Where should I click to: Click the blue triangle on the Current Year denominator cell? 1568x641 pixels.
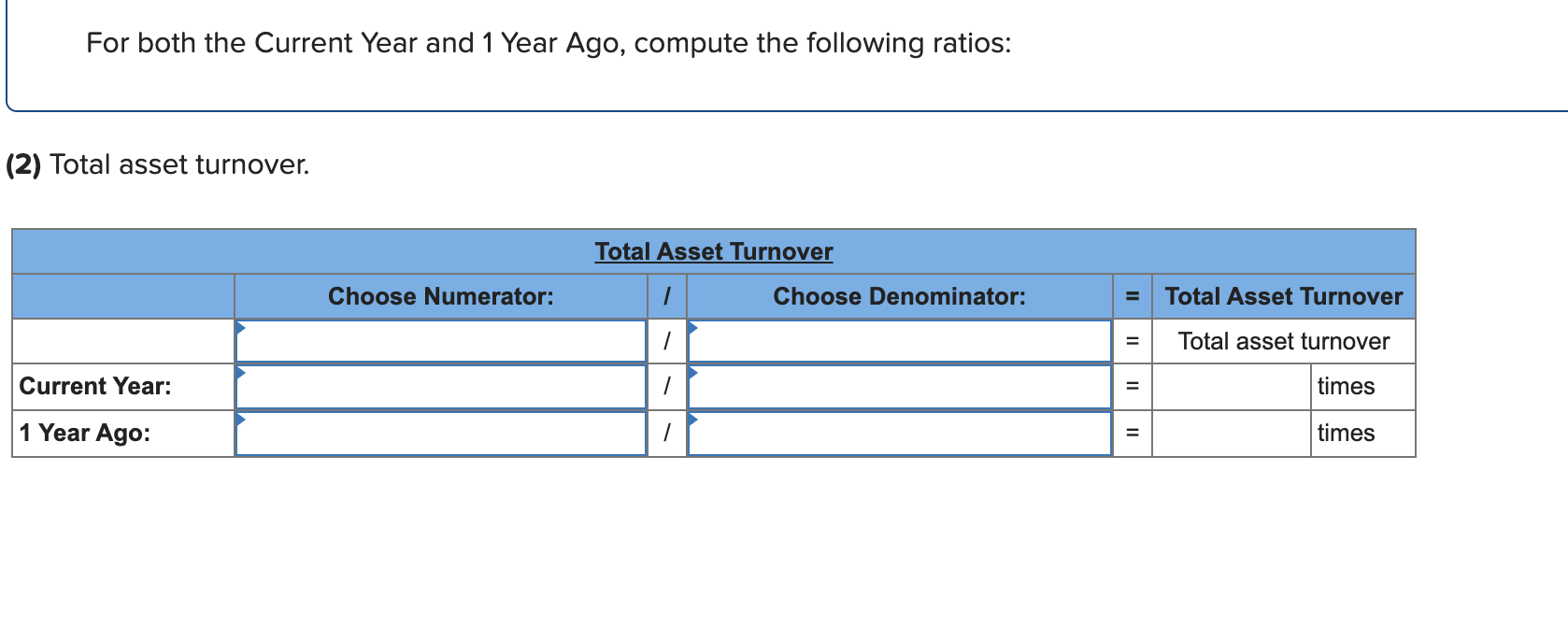(691, 375)
